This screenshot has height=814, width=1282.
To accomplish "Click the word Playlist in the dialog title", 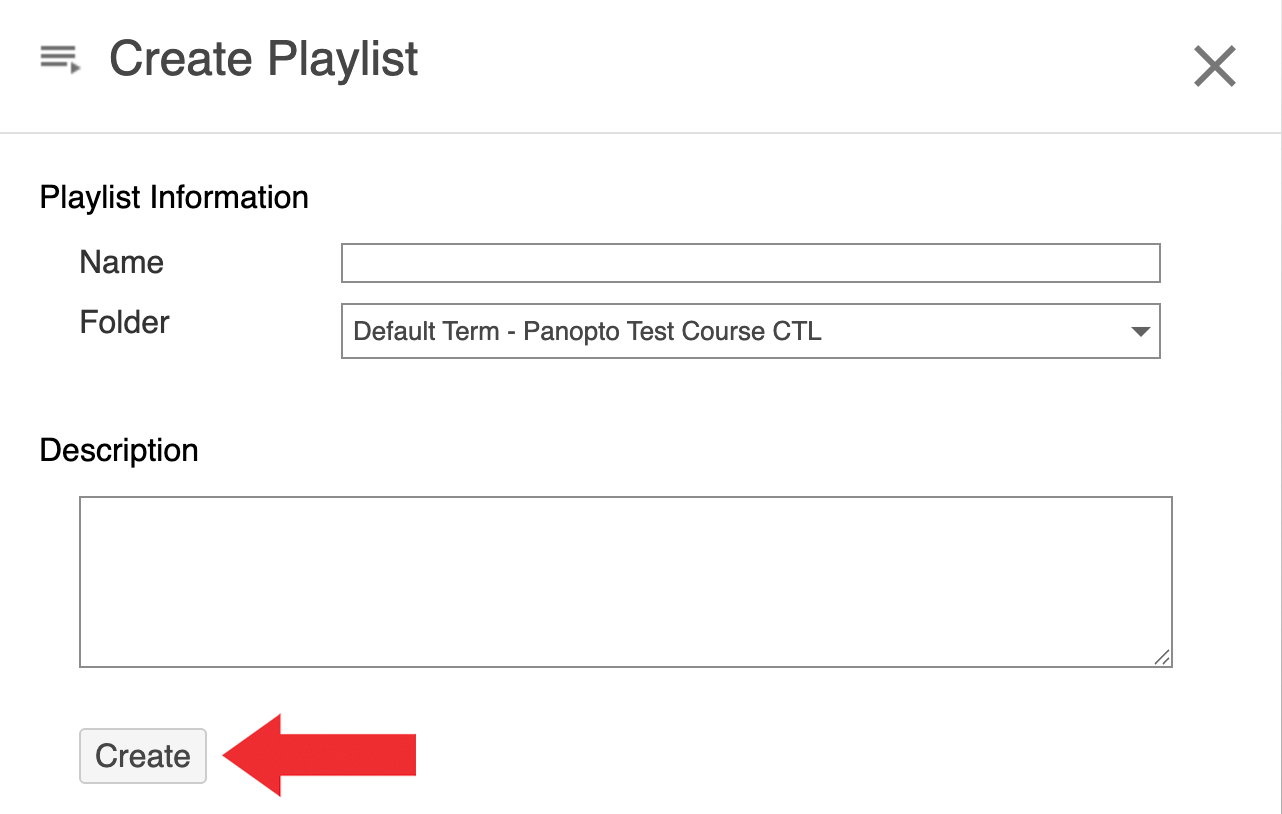I will [x=343, y=60].
